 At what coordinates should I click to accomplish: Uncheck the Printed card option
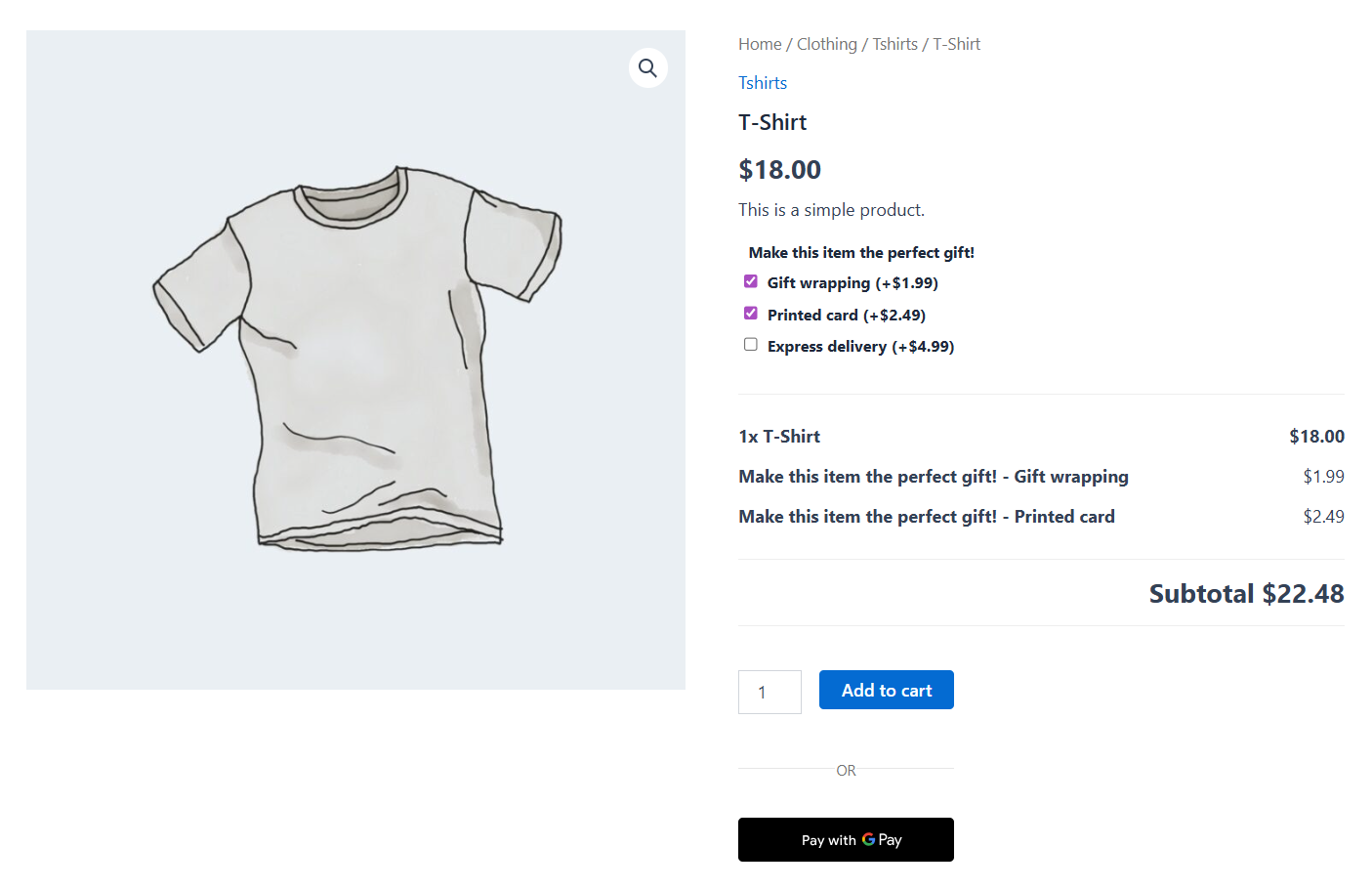[x=750, y=313]
